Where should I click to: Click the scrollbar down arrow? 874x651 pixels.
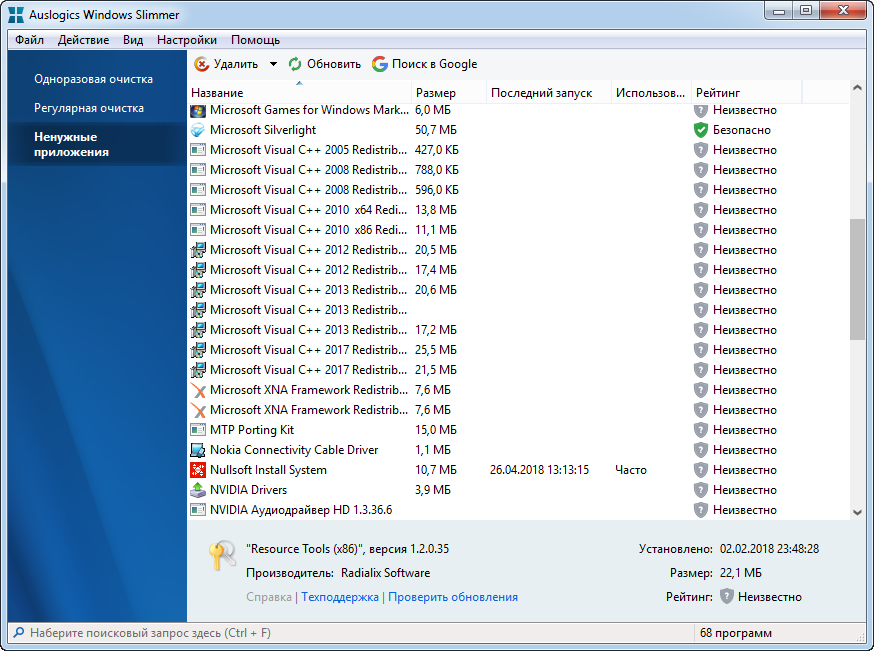tap(857, 513)
